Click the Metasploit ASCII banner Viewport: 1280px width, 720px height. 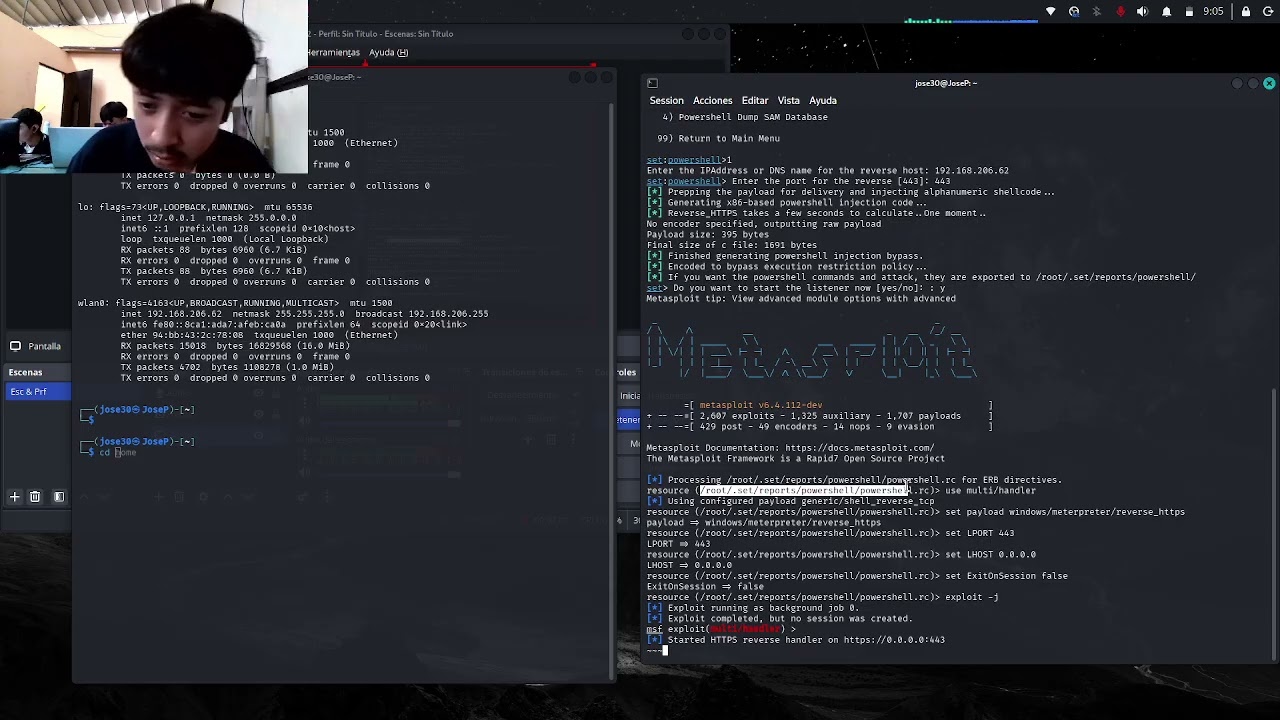[810, 353]
